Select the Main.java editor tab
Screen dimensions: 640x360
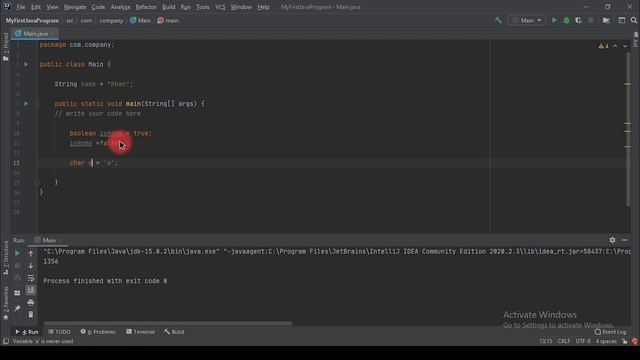point(35,33)
